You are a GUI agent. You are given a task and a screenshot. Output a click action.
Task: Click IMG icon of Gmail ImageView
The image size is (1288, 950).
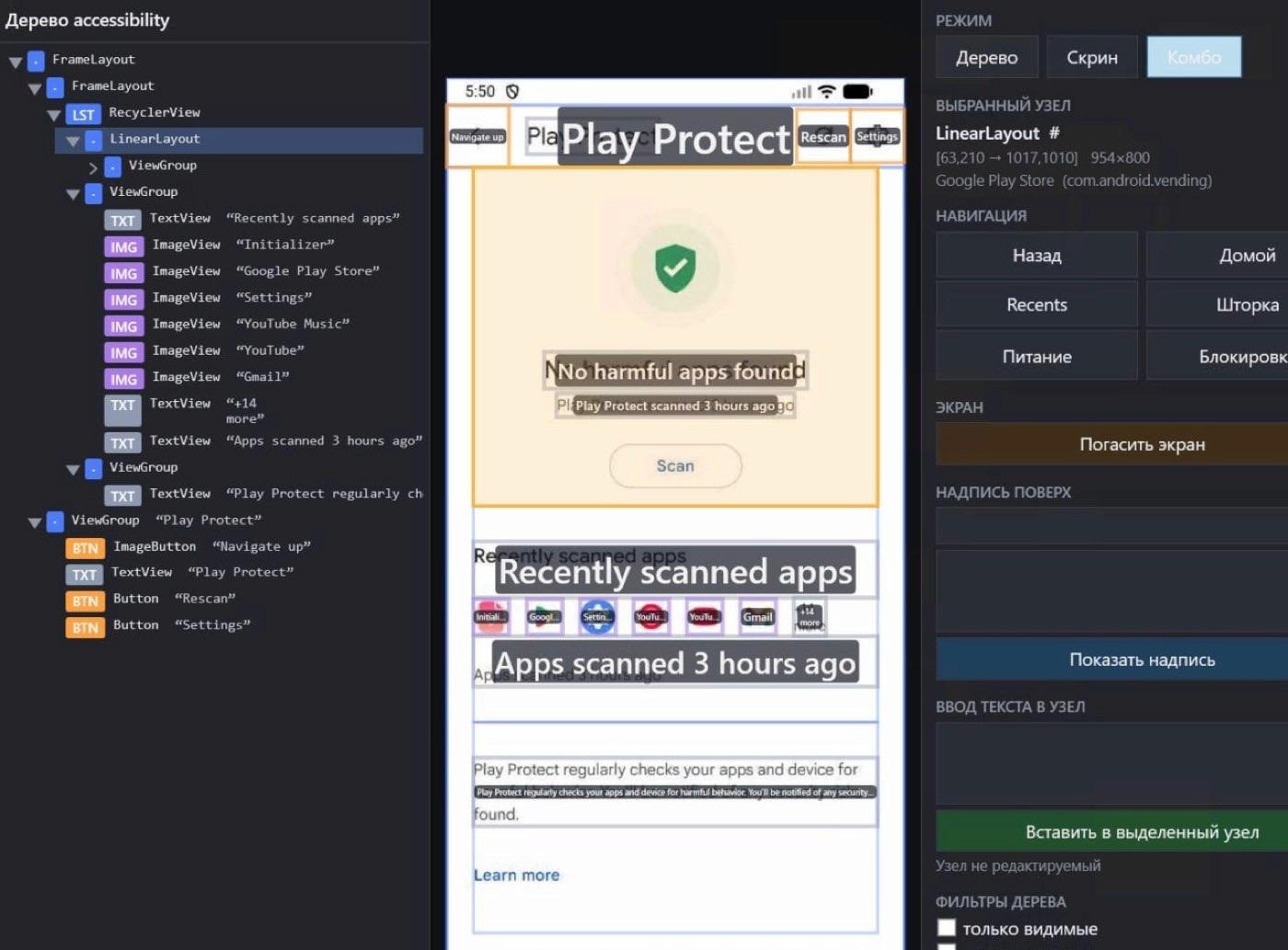(x=123, y=379)
